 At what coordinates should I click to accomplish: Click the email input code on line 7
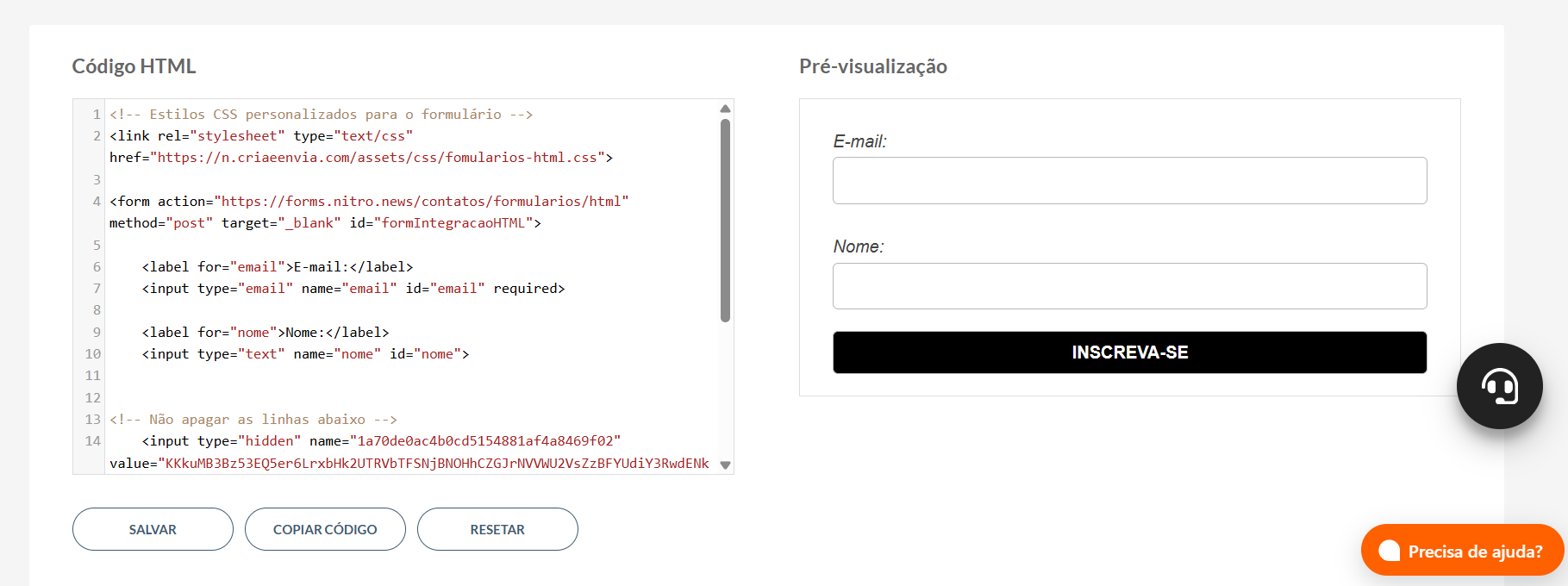353,289
